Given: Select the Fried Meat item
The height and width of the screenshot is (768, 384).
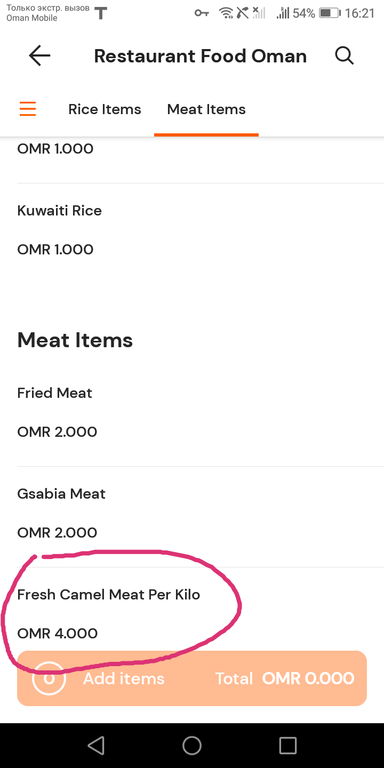Looking at the screenshot, I should 192,412.
